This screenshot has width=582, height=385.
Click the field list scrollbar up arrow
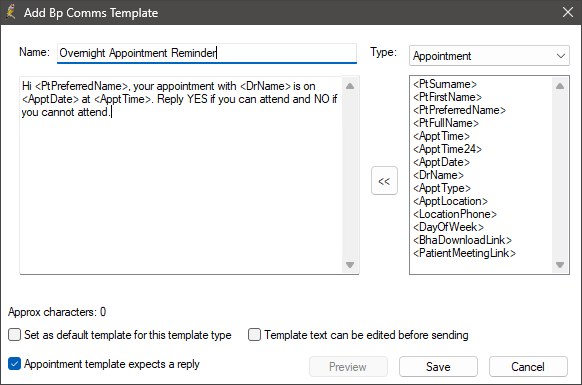pos(560,86)
